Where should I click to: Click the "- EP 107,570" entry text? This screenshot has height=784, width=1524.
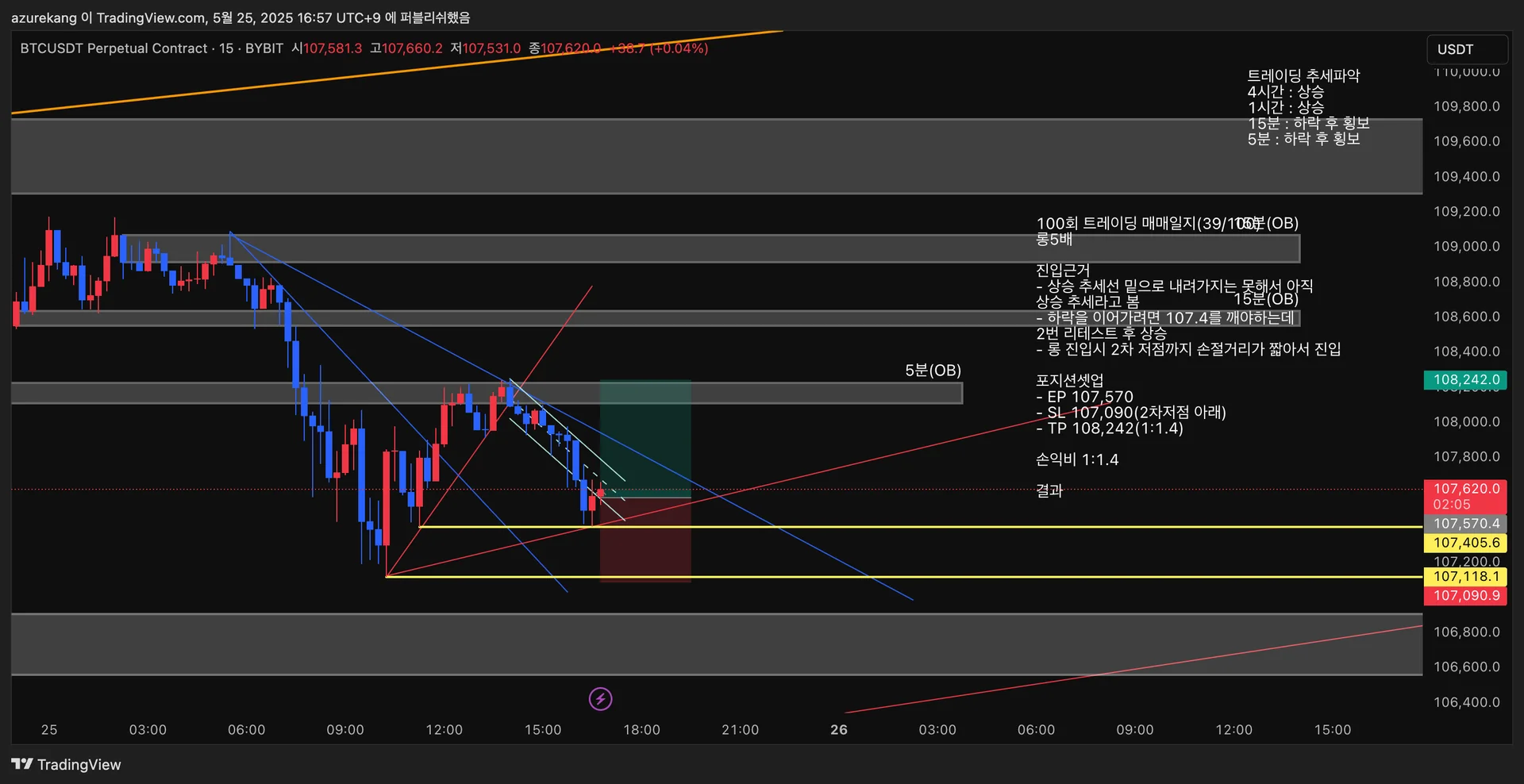[1084, 397]
